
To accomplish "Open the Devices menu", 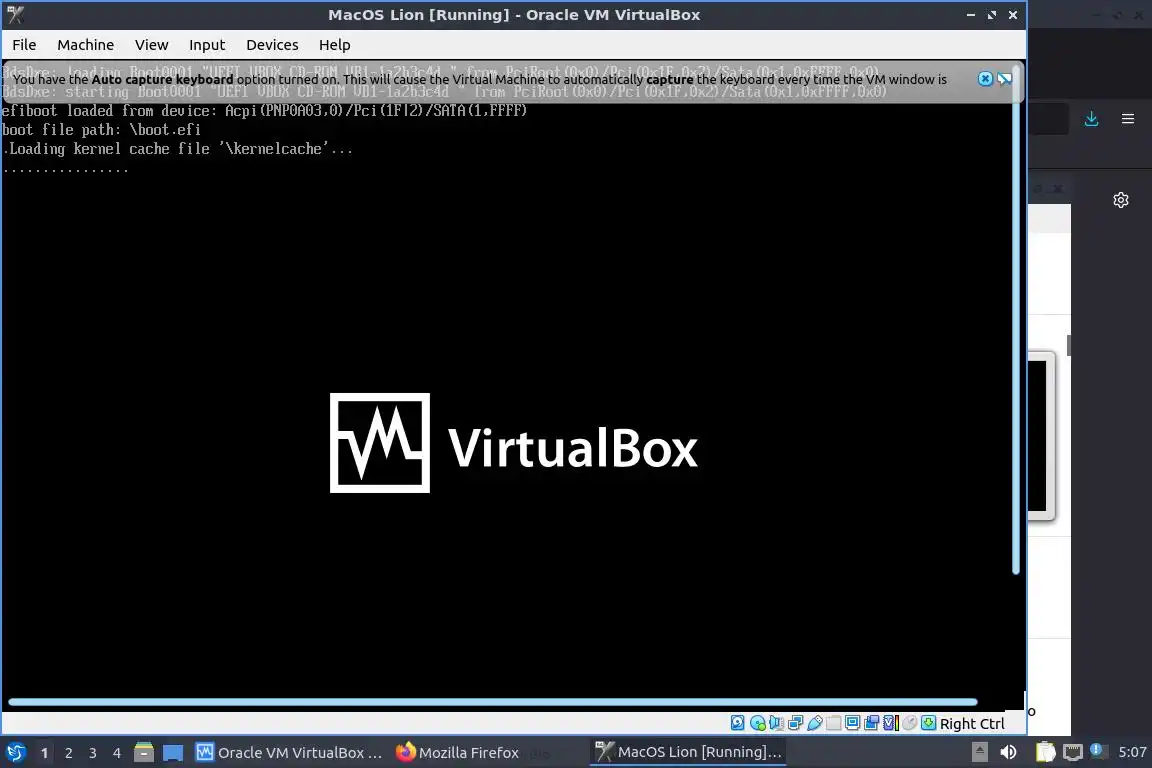I will [x=272, y=45].
